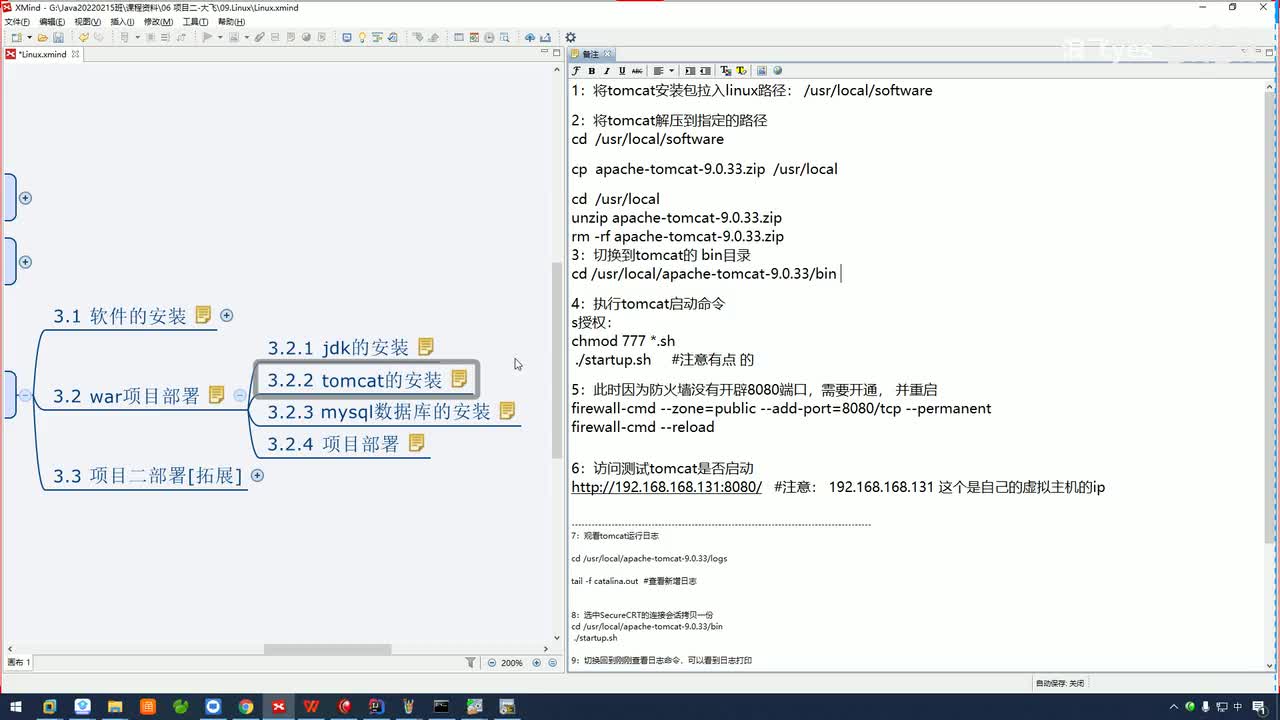Screen dimensions: 1280x720
Task: Select the 3.2.4 项目部署 topic
Action: click(x=333, y=444)
